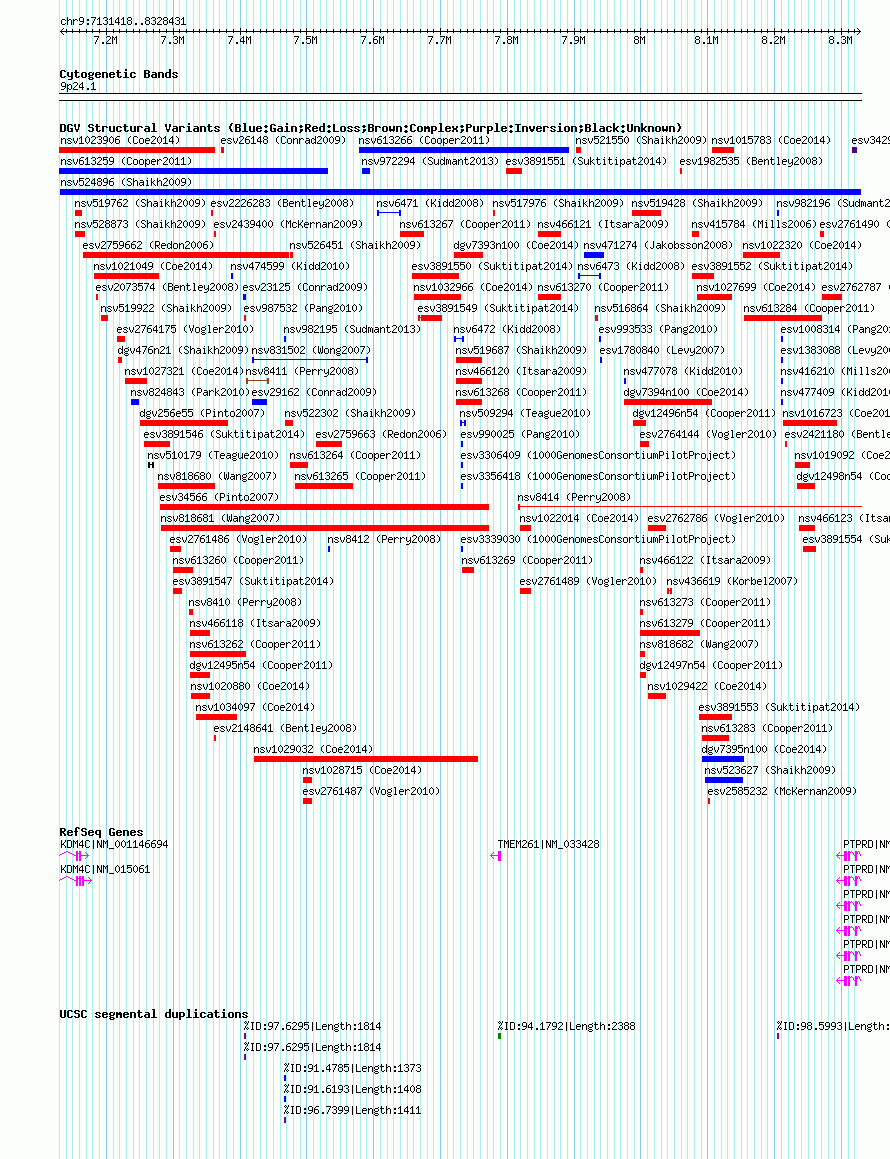Click the red loss bar under nsv1029032 (Coe2014)
Screen dimensions: 890x1159
365,759
